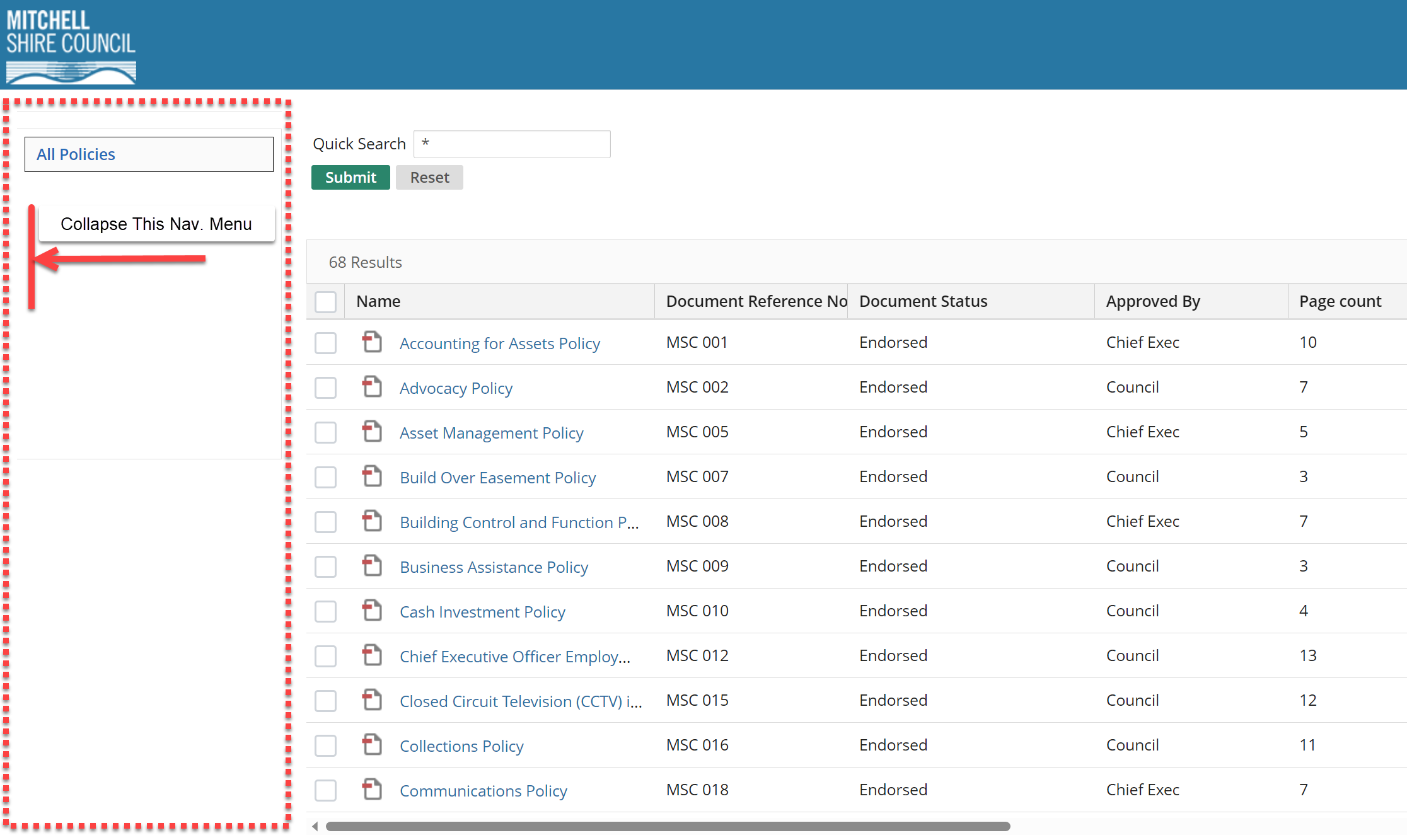
Task: Click PDF icon next to Business Assistance Policy
Action: click(372, 566)
